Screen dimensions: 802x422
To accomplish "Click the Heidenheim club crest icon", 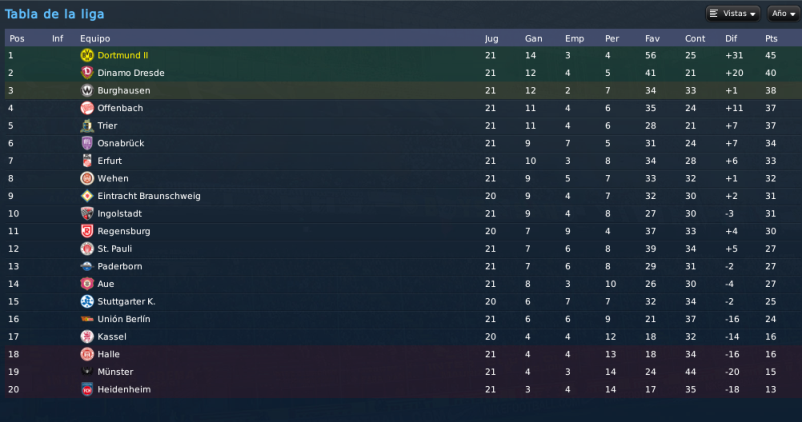I will [x=87, y=389].
